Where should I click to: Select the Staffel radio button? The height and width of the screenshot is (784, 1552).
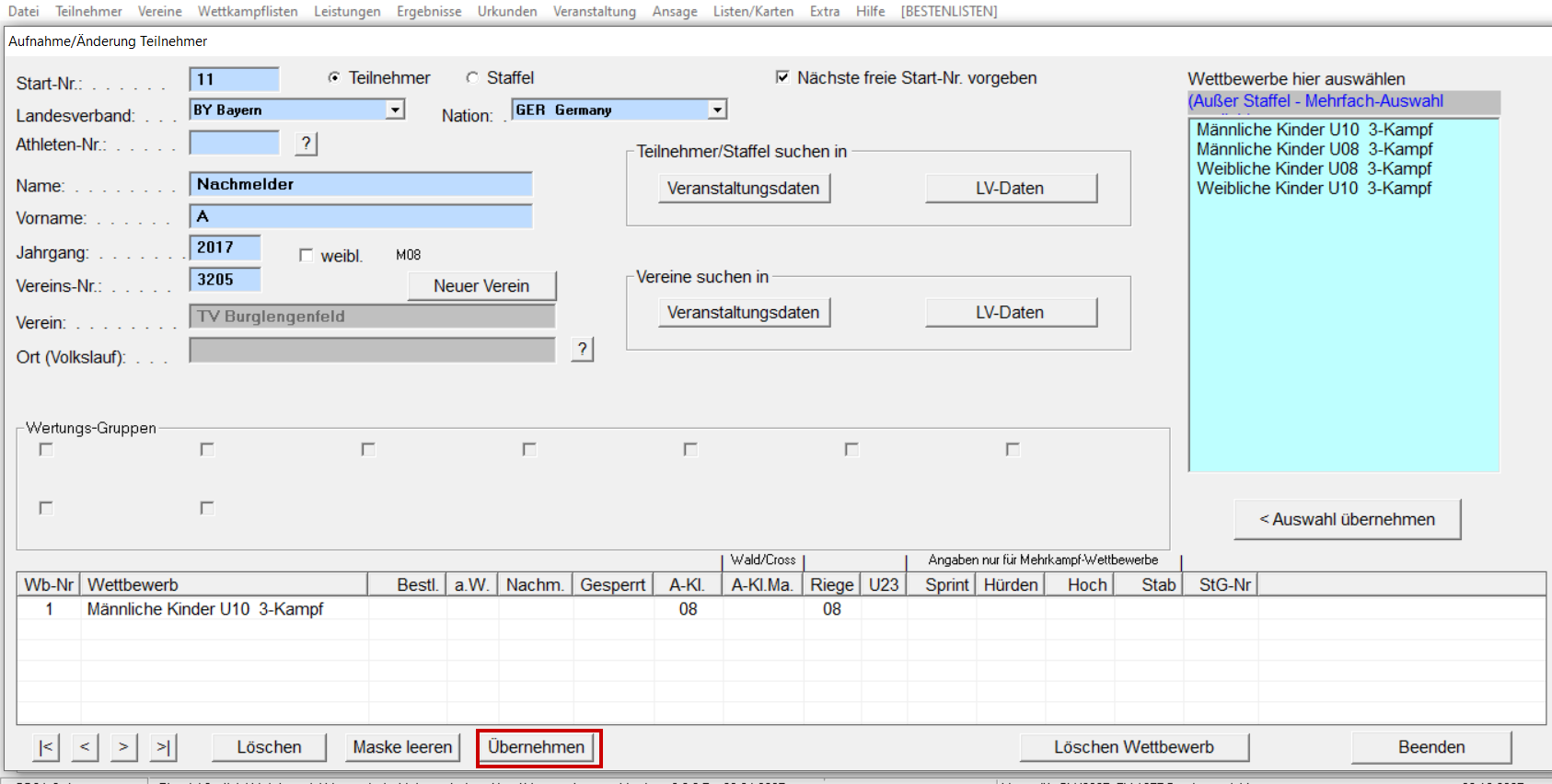[x=472, y=78]
